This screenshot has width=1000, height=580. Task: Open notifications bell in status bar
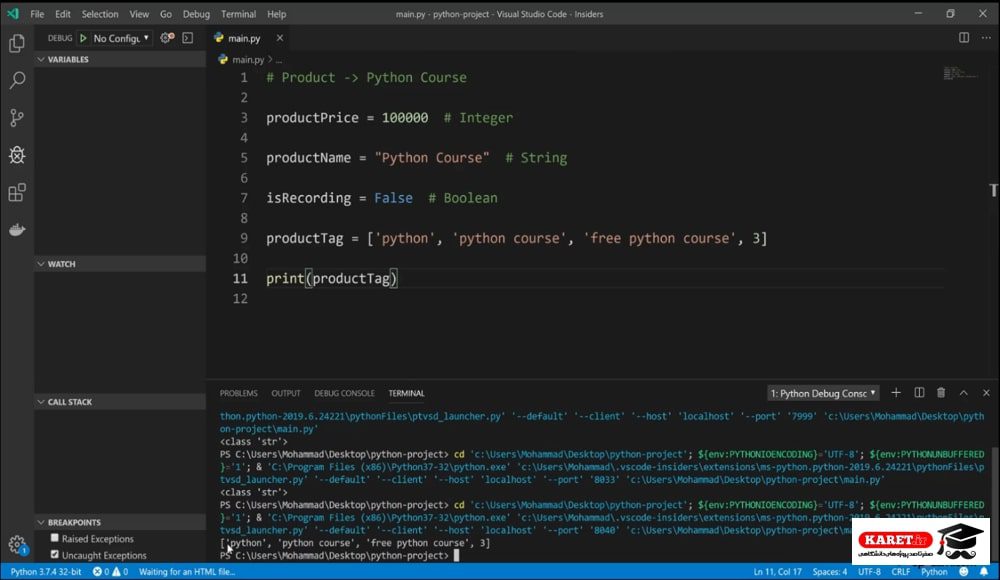pos(983,572)
